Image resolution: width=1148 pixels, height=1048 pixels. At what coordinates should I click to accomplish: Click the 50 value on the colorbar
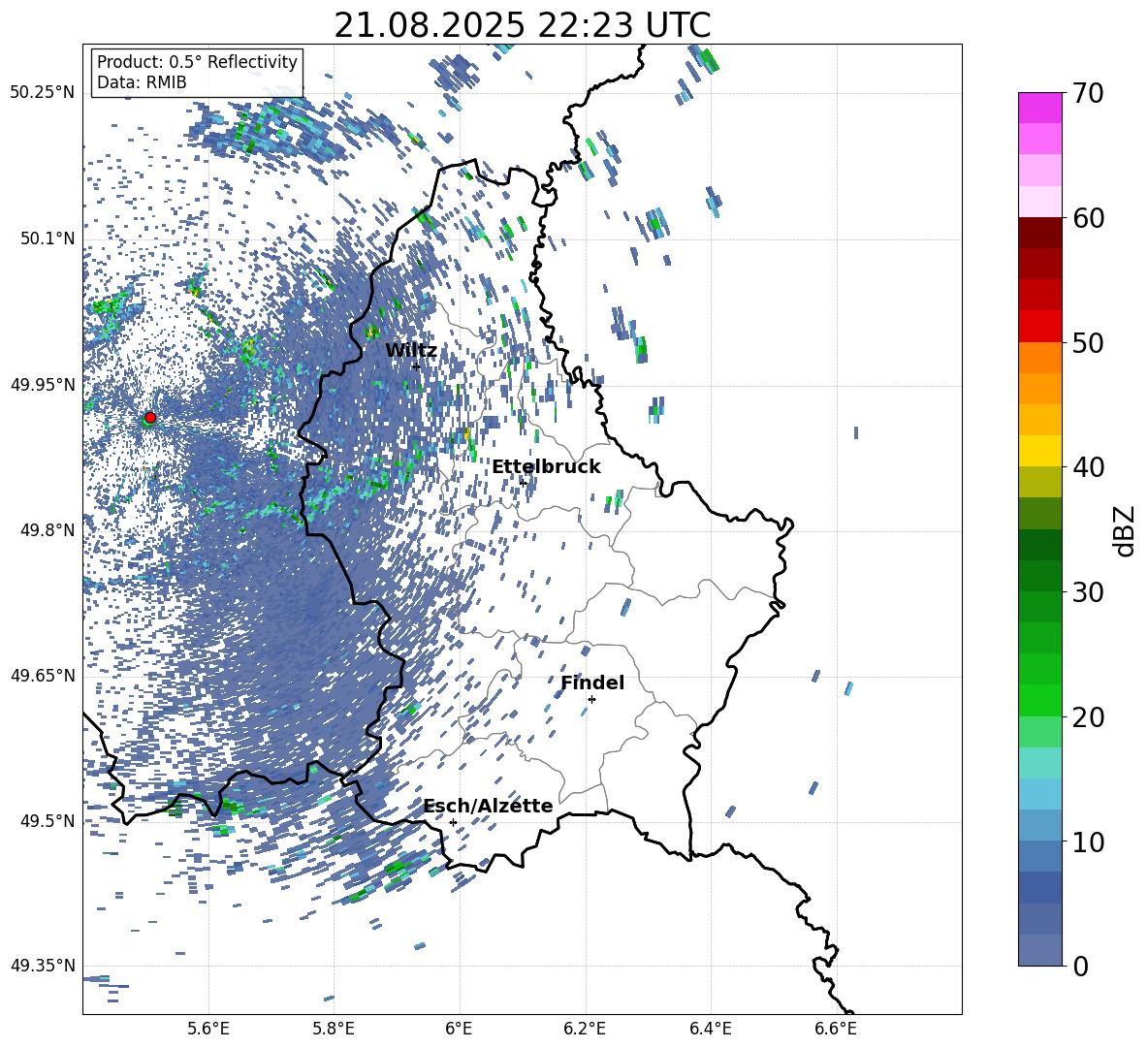[1088, 342]
